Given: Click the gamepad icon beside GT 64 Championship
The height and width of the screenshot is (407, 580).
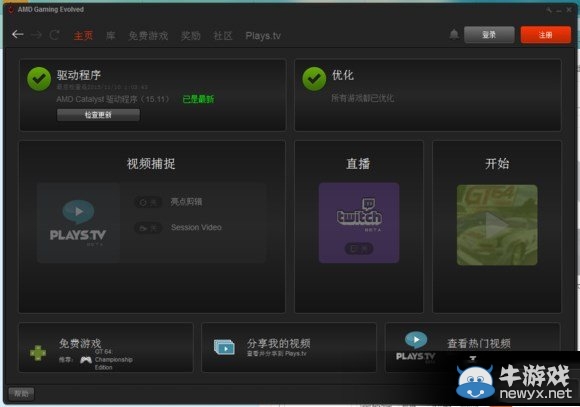Looking at the screenshot, I should coord(86,359).
